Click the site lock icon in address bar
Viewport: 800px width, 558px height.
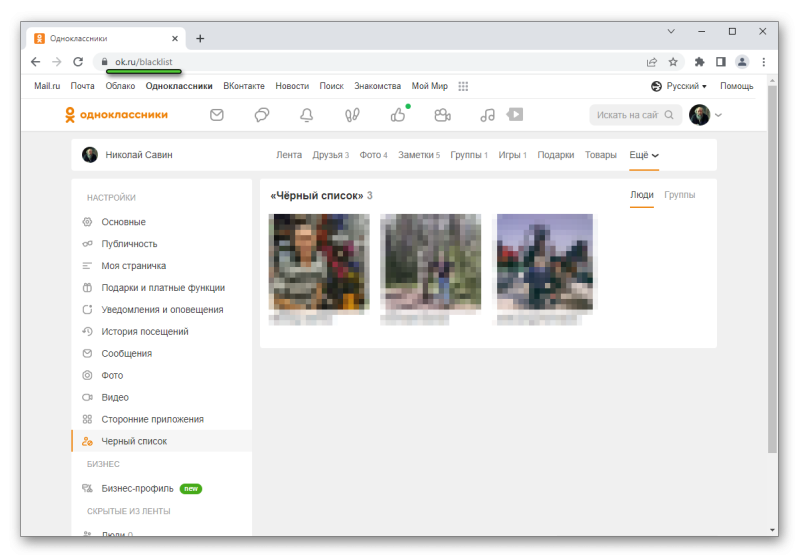click(105, 62)
